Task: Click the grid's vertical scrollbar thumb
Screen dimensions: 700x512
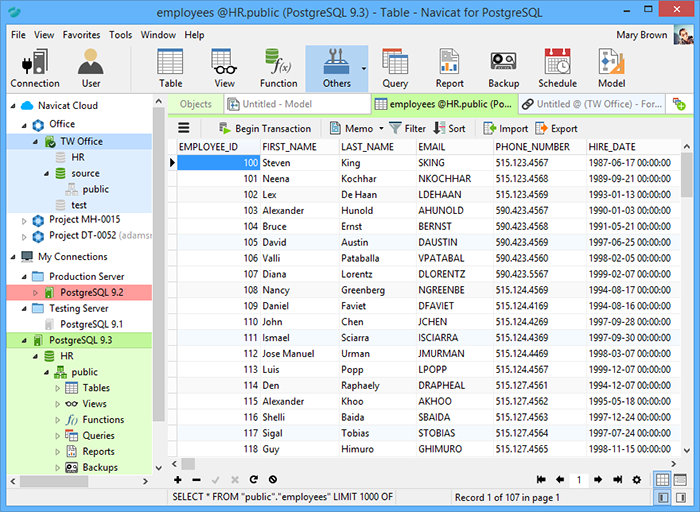Action: tap(687, 175)
